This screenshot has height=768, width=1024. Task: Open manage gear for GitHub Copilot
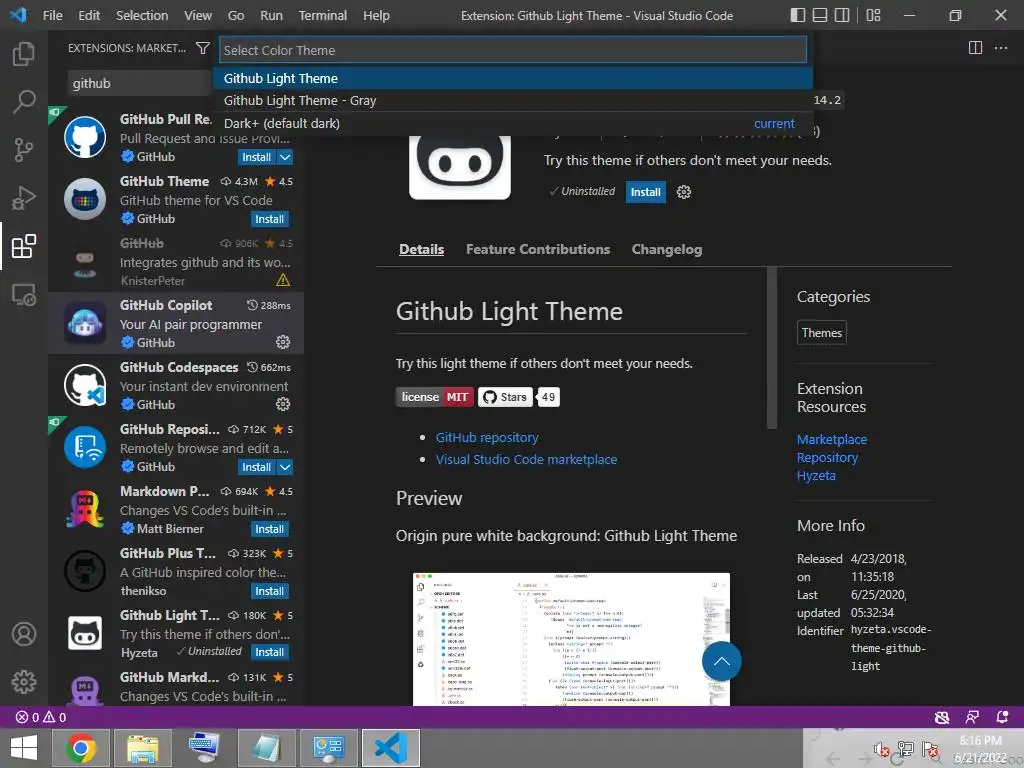point(283,342)
